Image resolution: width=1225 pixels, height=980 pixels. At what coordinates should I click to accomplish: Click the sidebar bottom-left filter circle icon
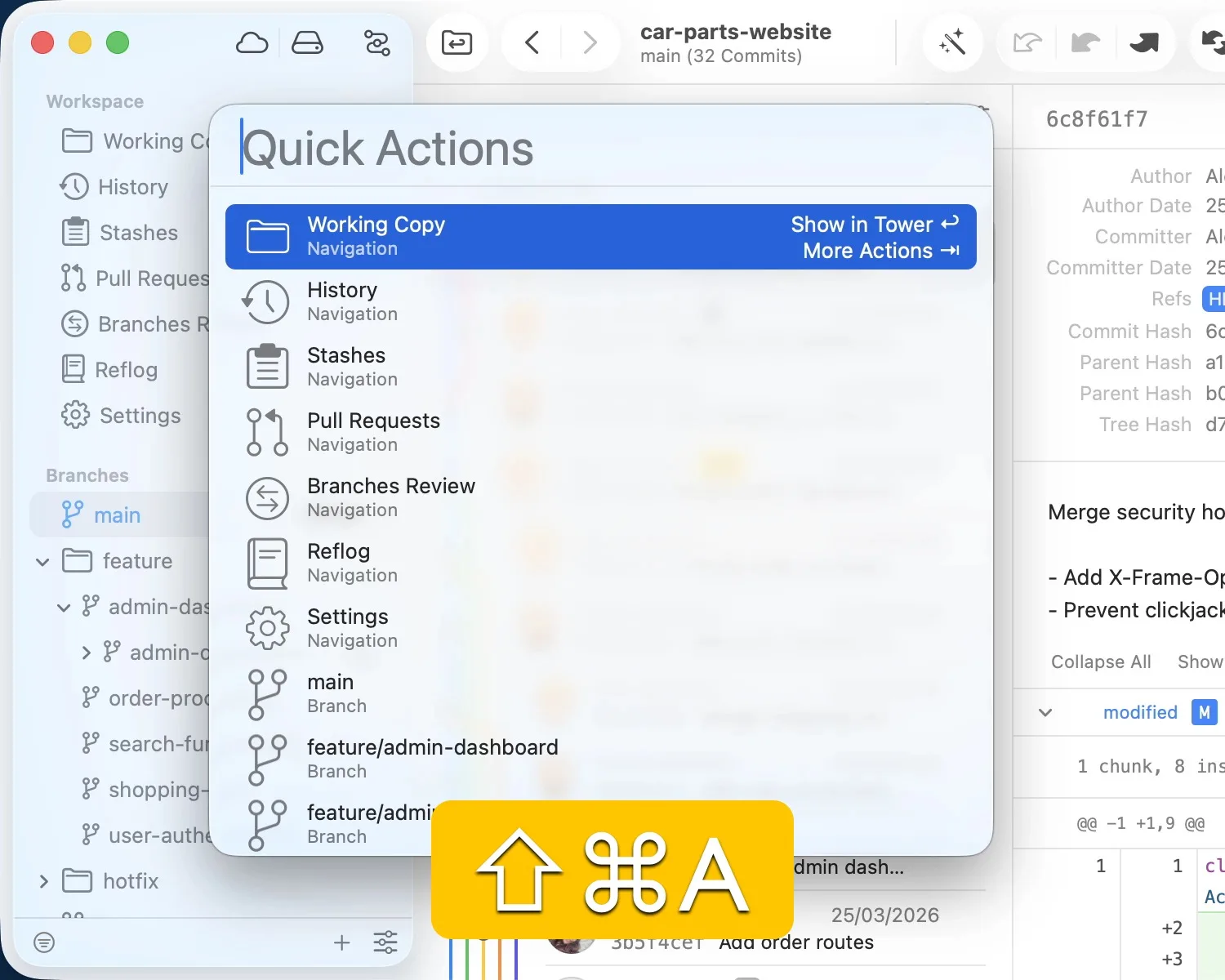click(x=44, y=943)
